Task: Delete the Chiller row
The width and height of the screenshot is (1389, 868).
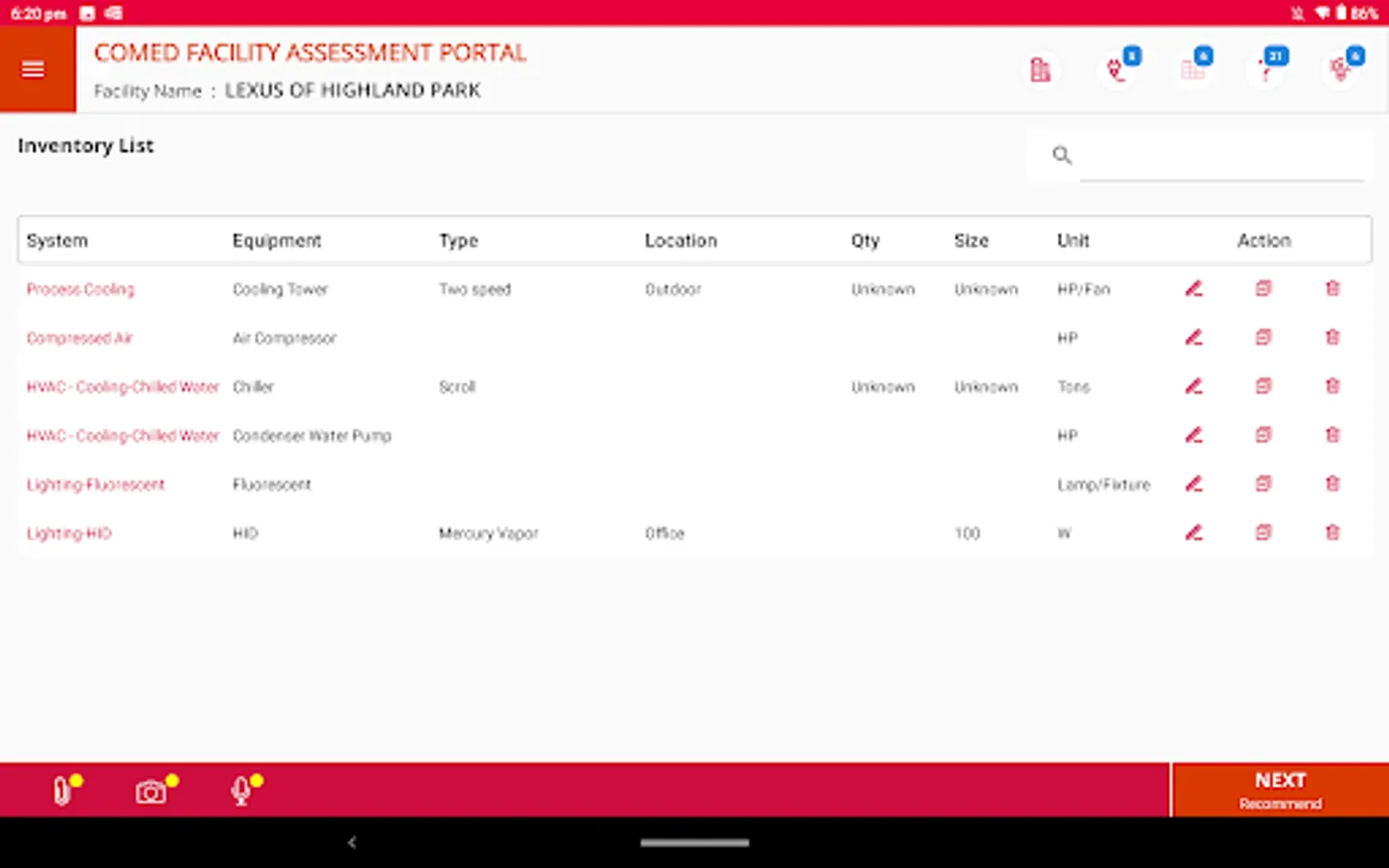Action: pyautogui.click(x=1333, y=386)
